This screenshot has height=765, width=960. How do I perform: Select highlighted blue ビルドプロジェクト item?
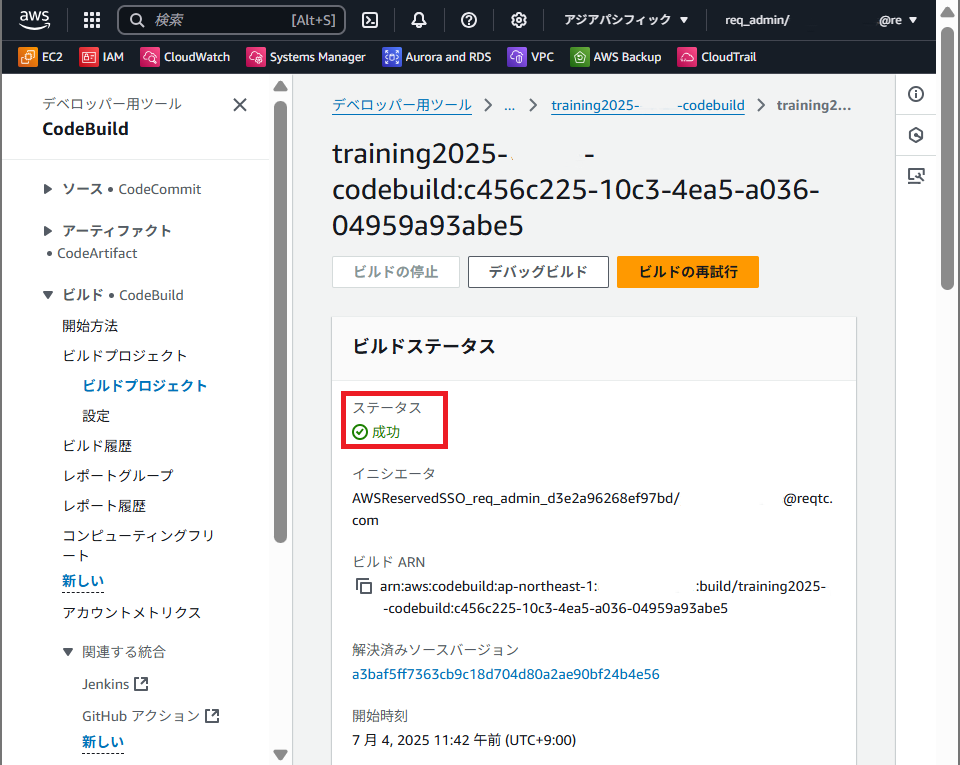click(145, 386)
